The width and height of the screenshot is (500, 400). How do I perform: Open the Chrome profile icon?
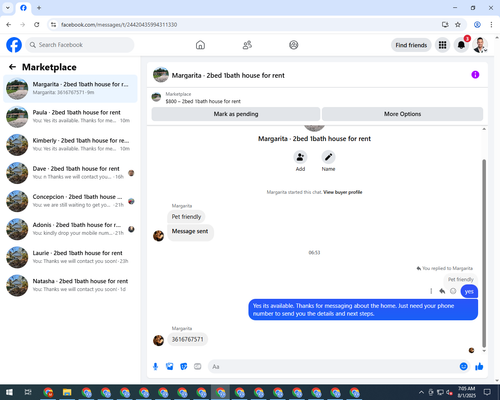[x=477, y=25]
